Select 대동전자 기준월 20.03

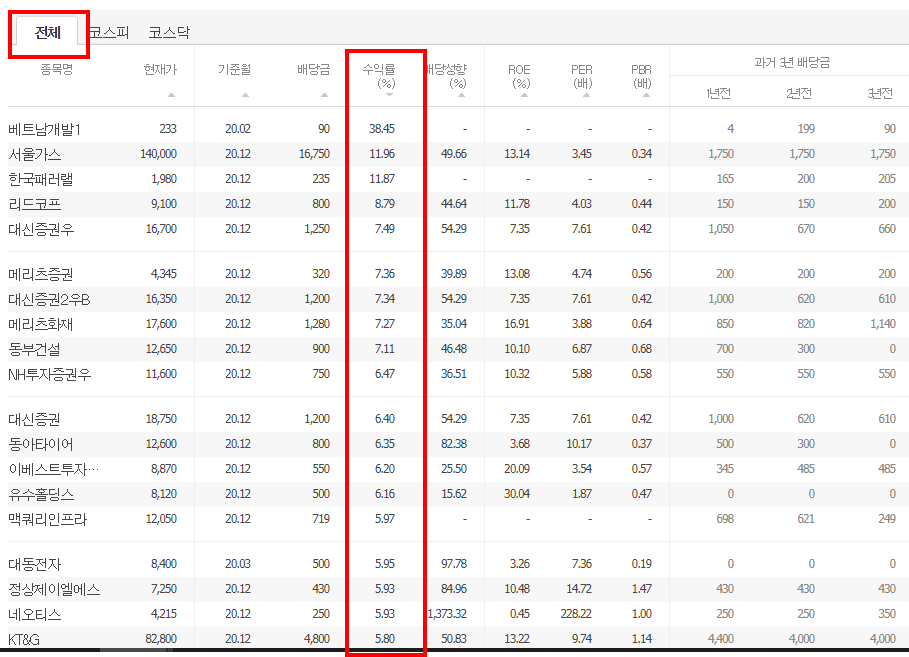[x=238, y=563]
